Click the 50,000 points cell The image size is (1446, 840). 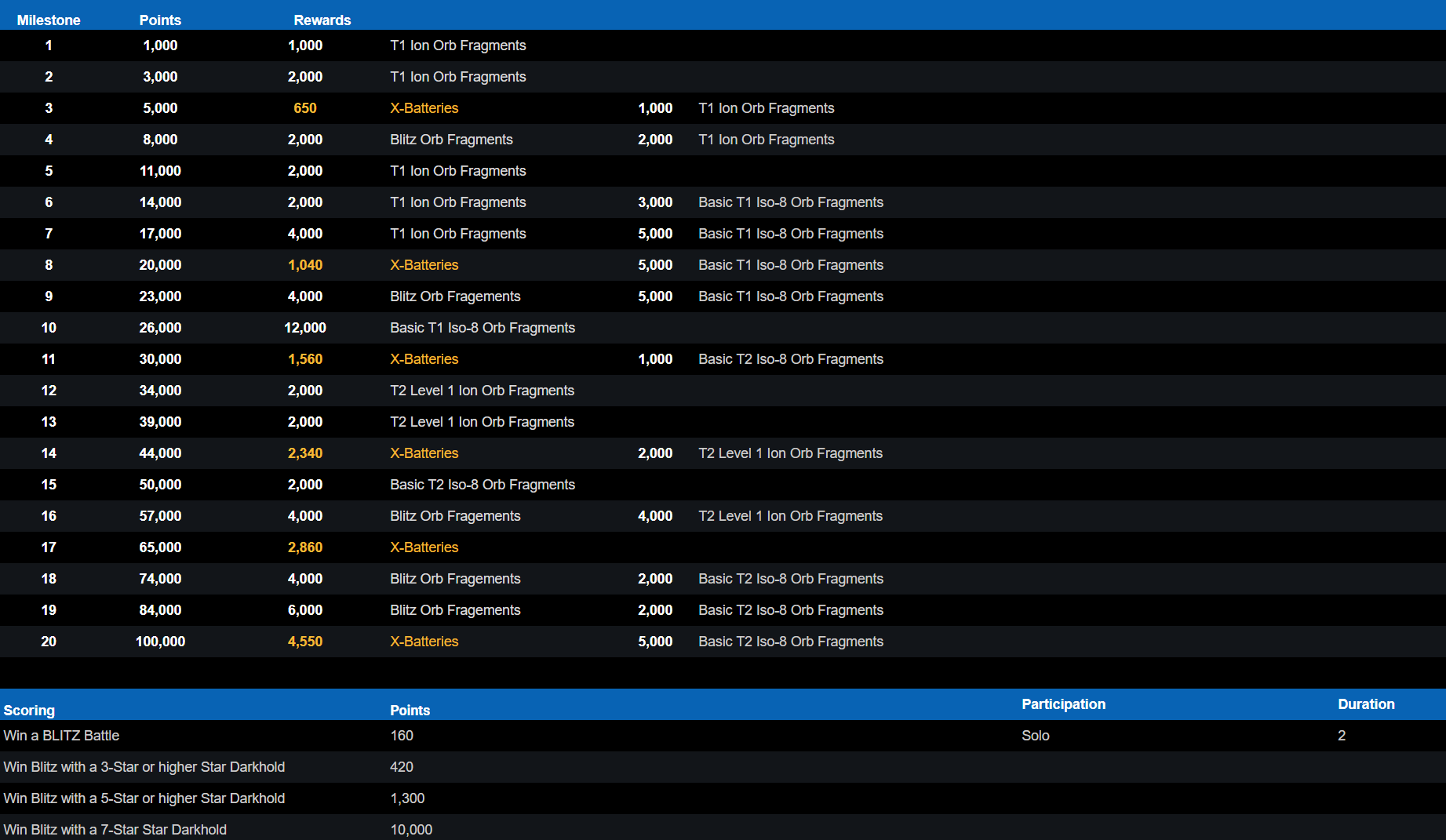pos(160,485)
